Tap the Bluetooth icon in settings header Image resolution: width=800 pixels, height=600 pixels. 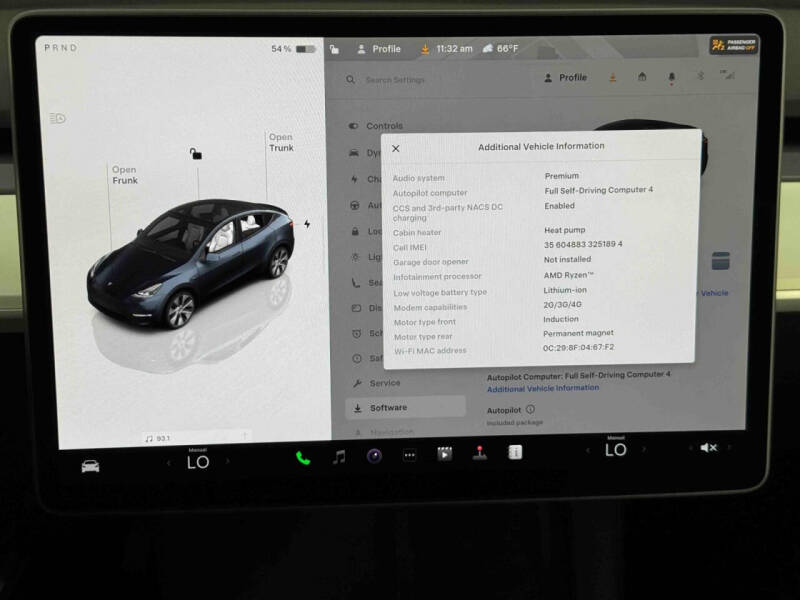(701, 76)
